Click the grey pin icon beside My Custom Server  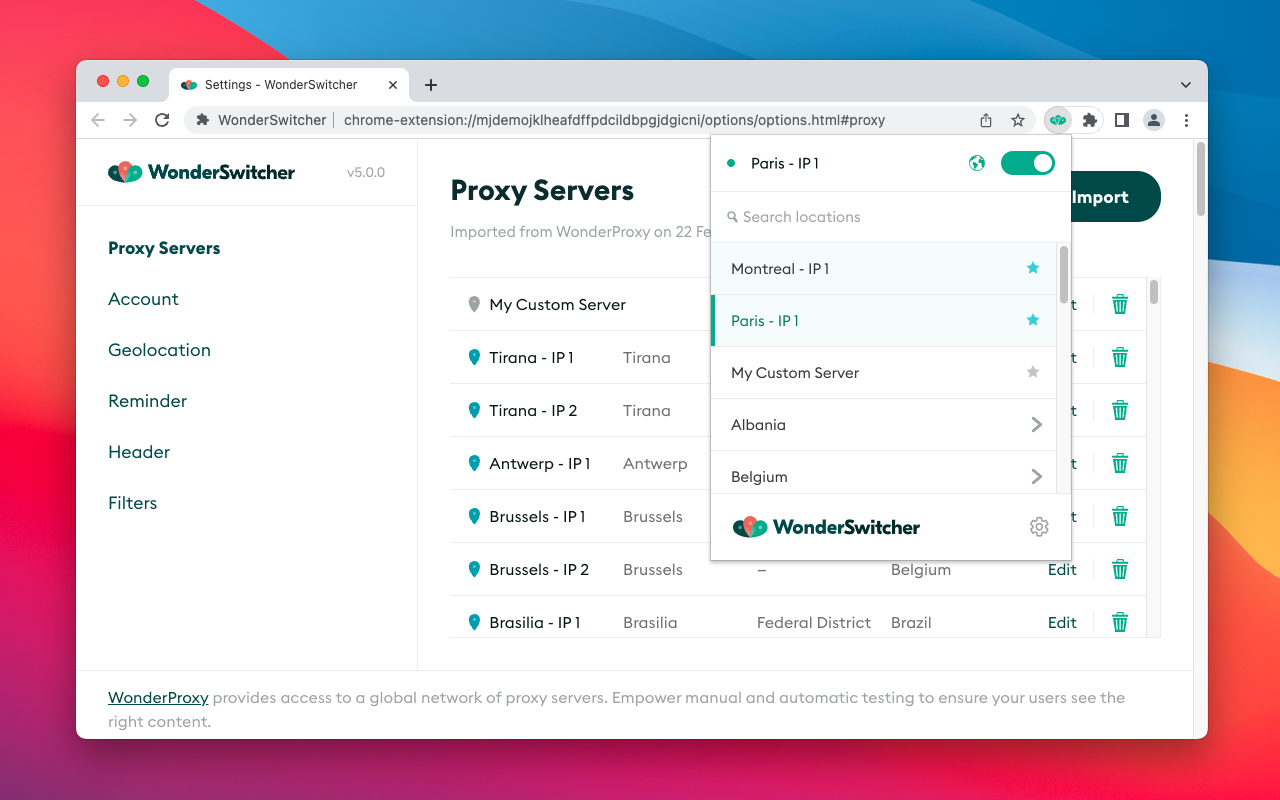[x=474, y=304]
